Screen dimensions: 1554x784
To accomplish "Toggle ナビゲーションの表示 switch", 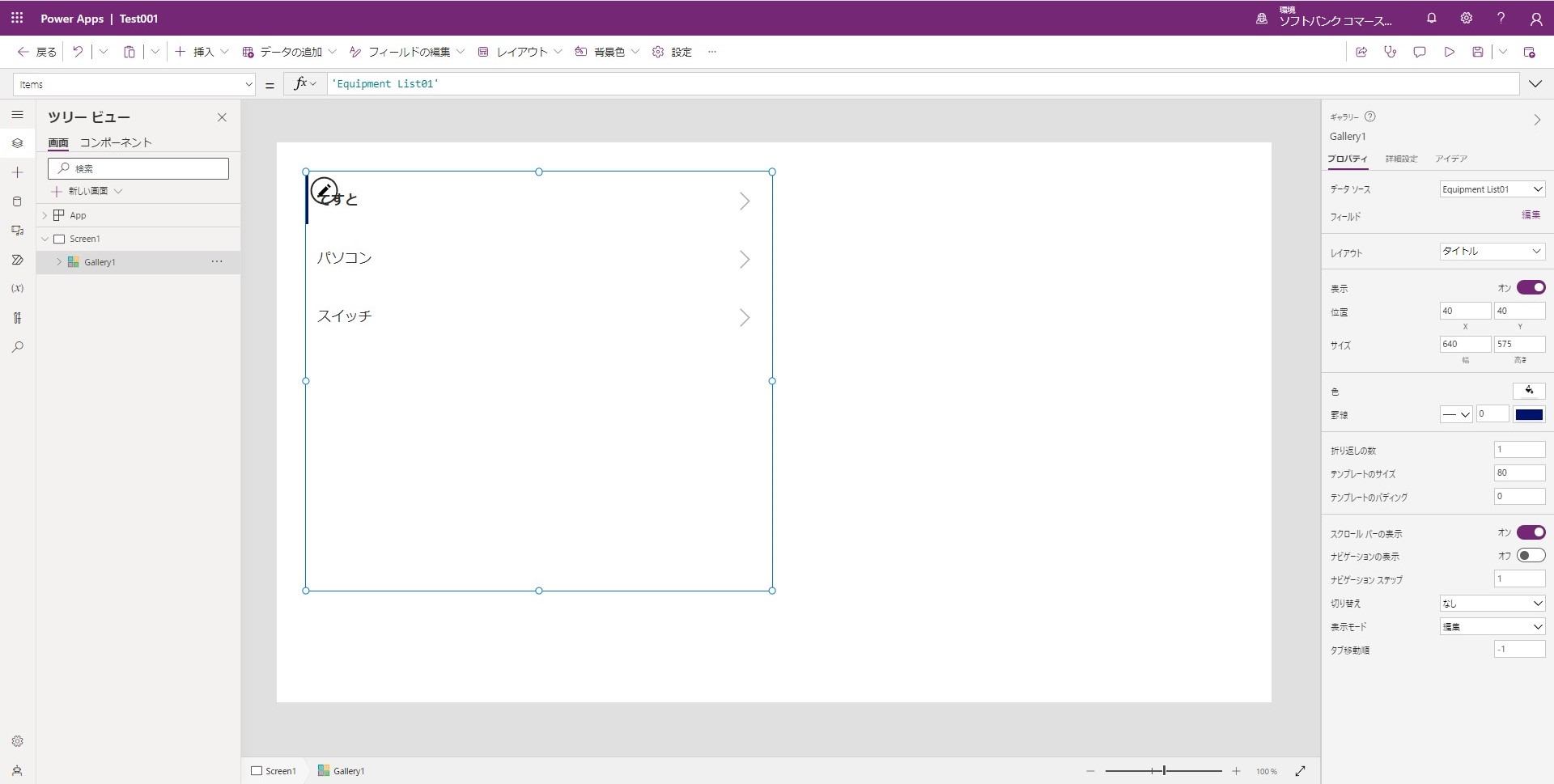I will point(1531,555).
